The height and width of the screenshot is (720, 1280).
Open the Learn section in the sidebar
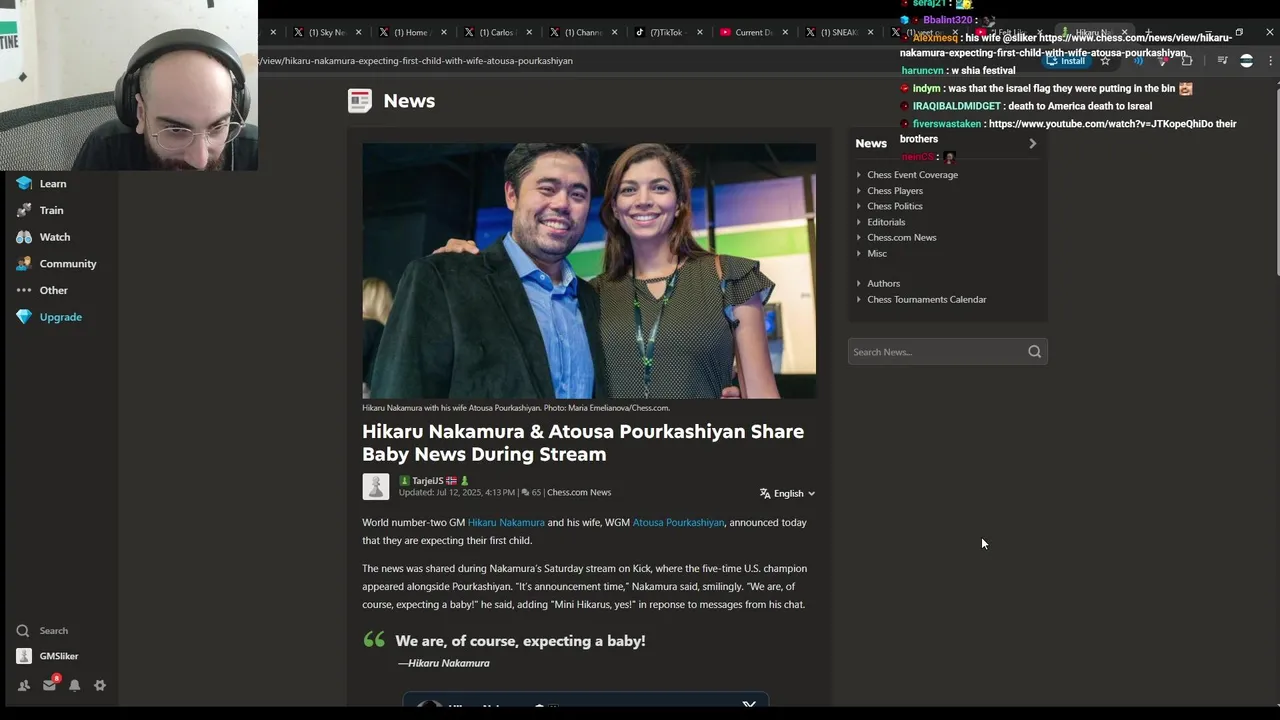click(x=41, y=184)
